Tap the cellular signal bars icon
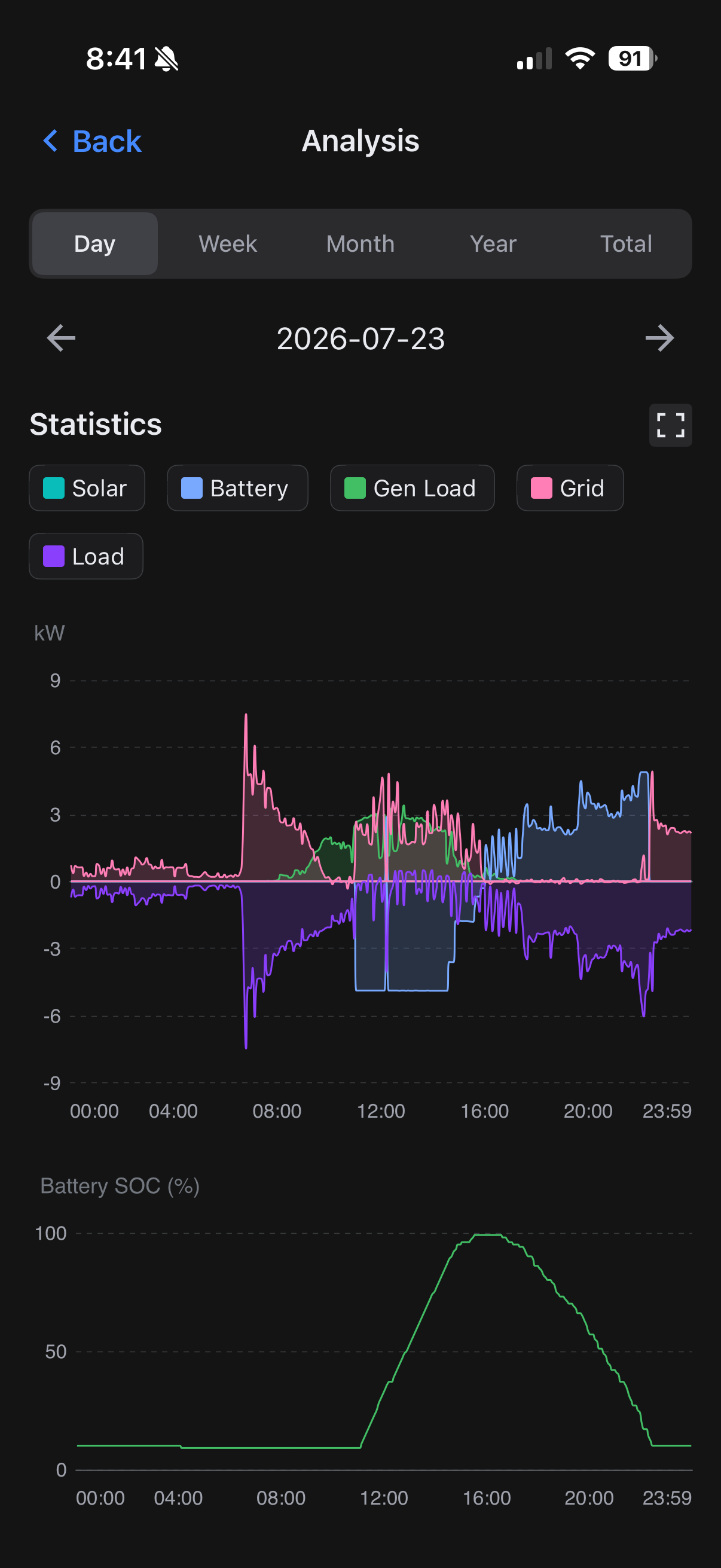Image resolution: width=721 pixels, height=1568 pixels. (534, 59)
